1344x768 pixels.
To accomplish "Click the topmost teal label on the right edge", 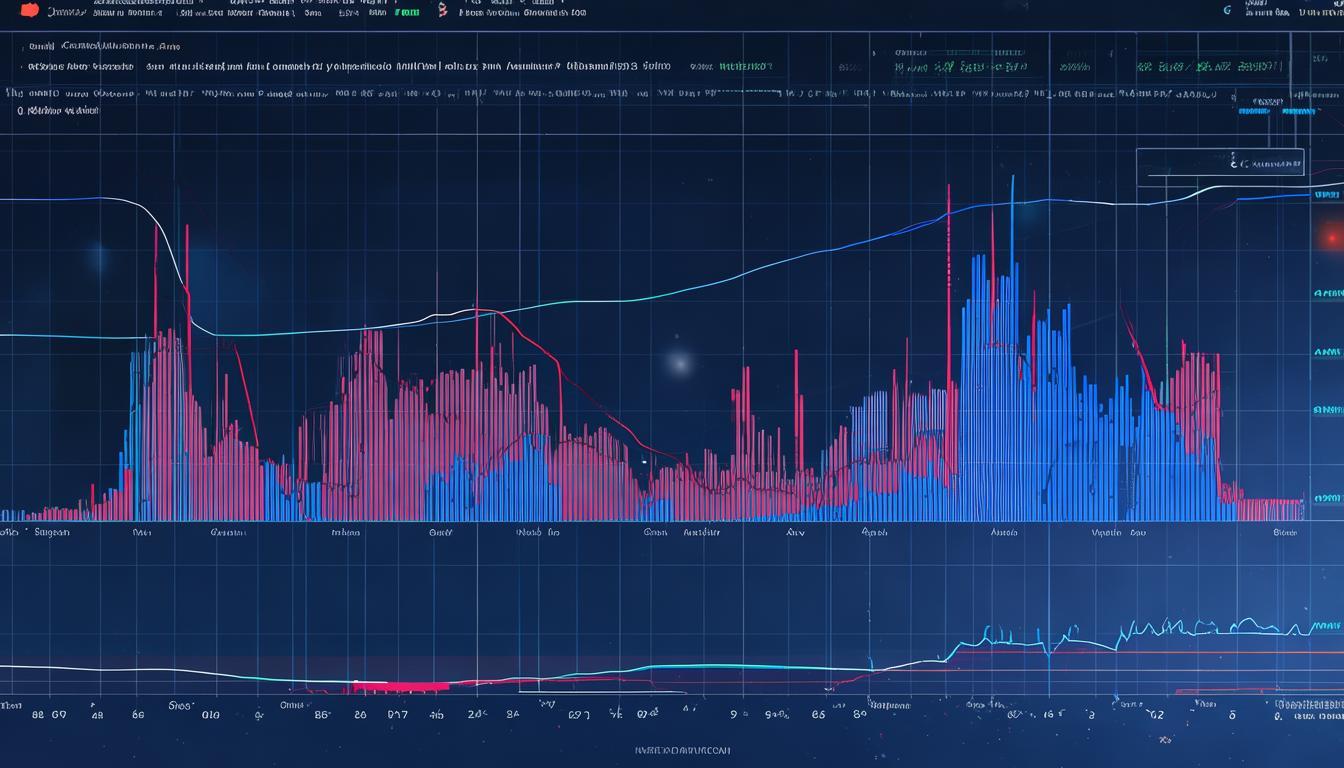I will [x=1327, y=294].
